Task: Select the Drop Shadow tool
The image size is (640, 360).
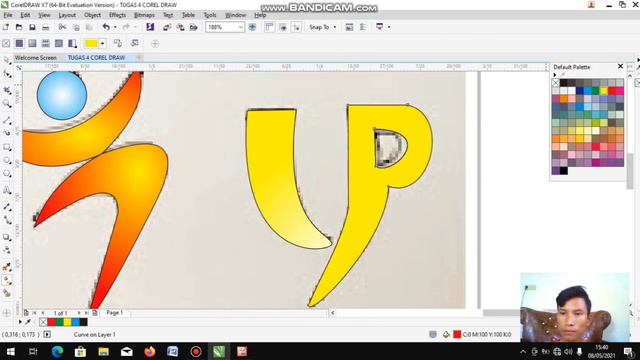Action: (x=7, y=237)
